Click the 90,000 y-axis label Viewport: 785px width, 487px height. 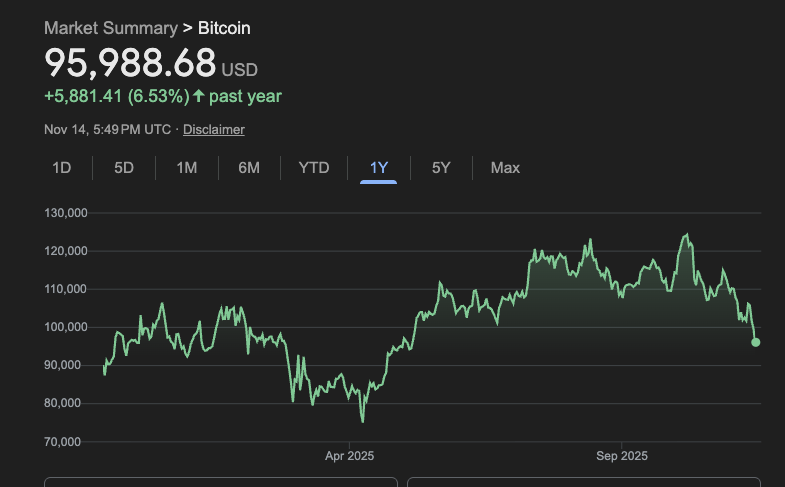[x=62, y=365]
